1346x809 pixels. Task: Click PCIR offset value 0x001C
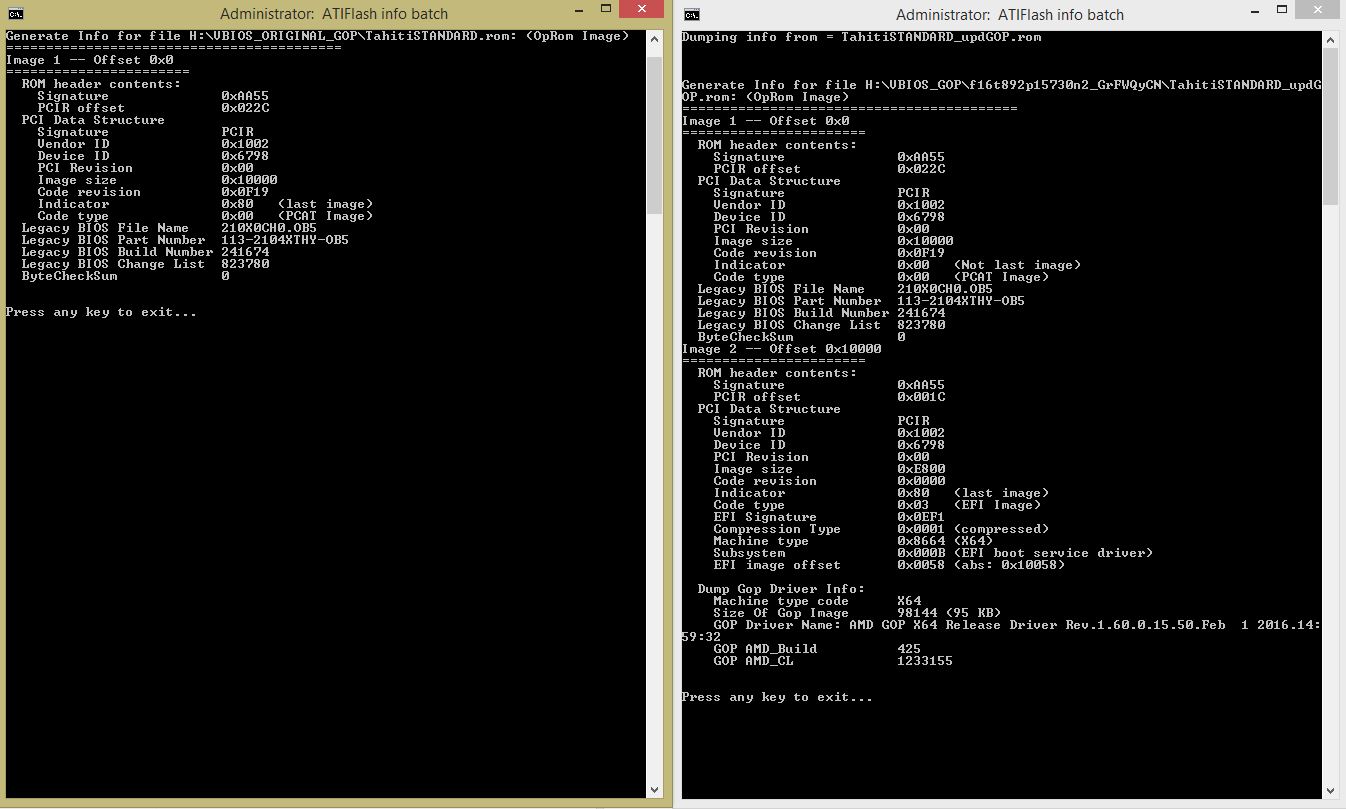click(921, 397)
